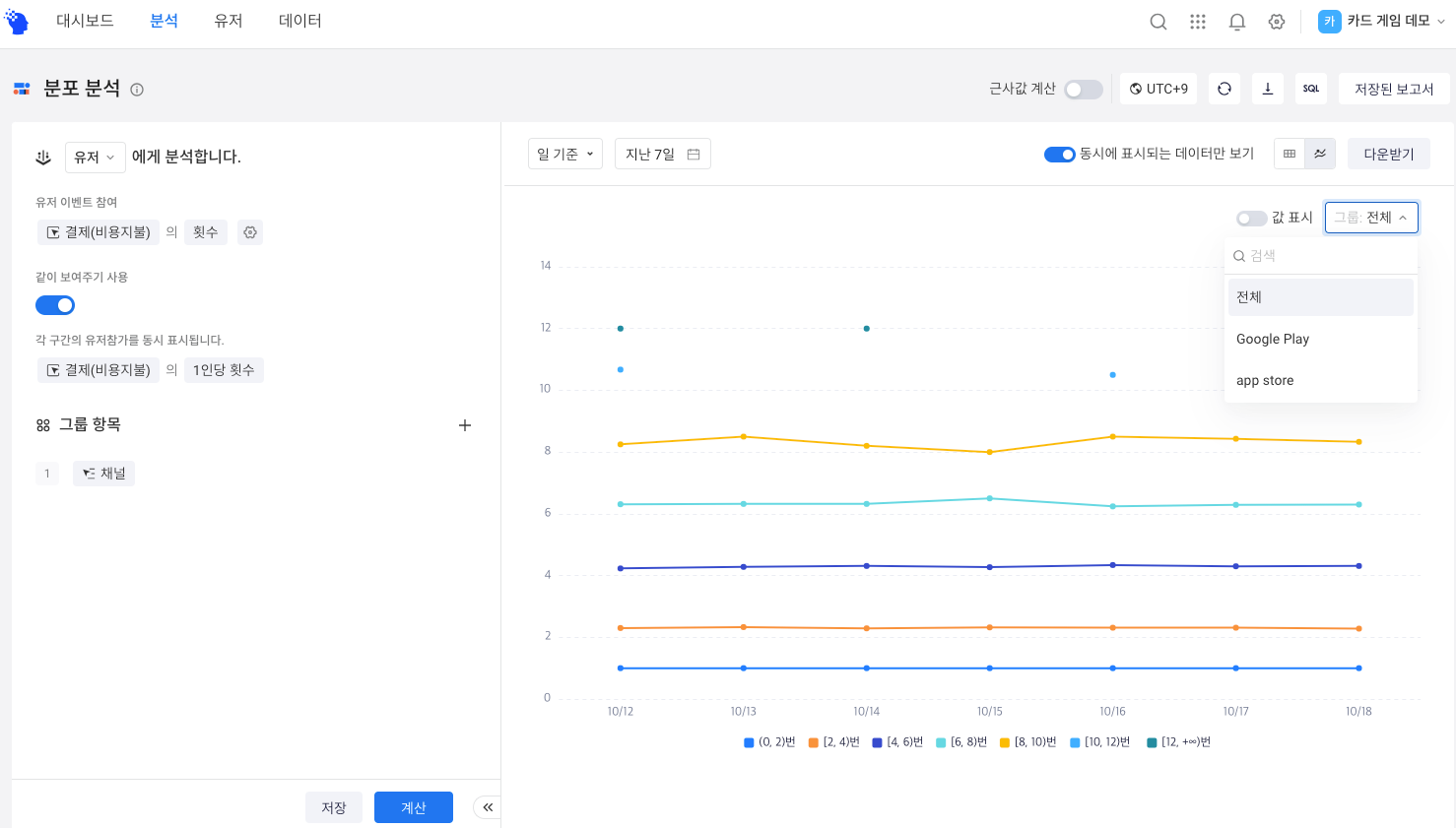Click the SQL view icon
Image resolution: width=1456 pixels, height=828 pixels.
click(x=1311, y=89)
